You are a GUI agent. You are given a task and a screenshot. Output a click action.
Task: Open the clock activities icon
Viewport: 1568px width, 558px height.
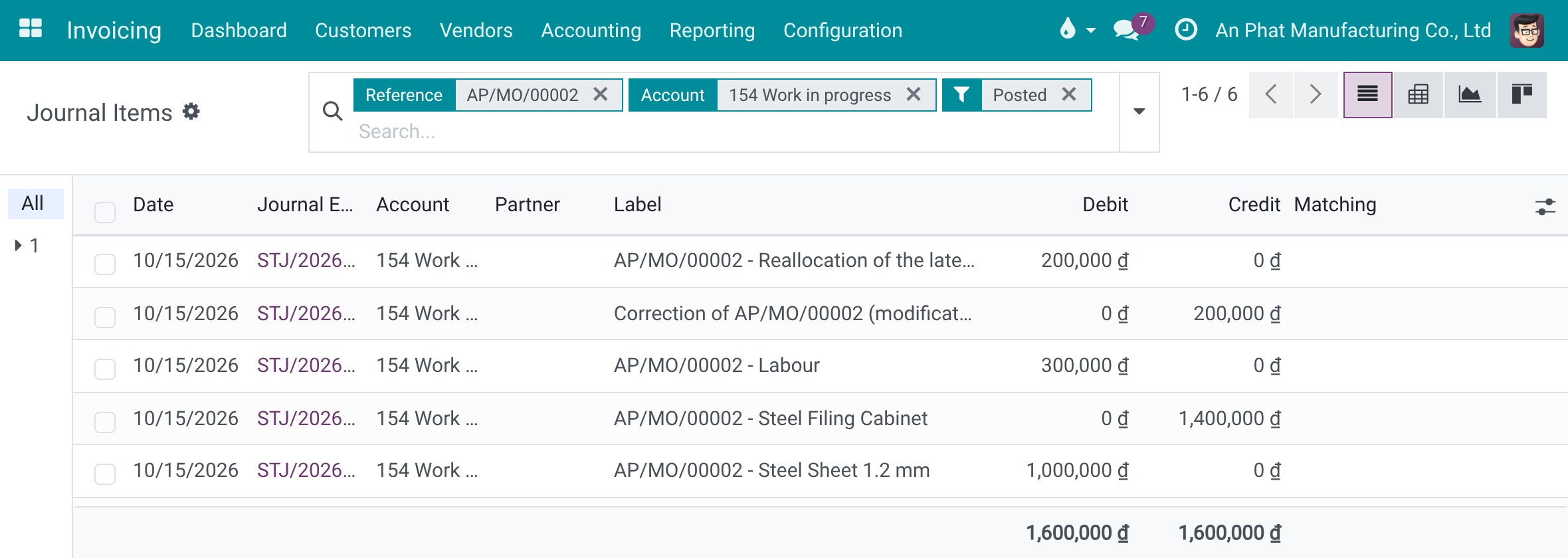click(x=1186, y=30)
